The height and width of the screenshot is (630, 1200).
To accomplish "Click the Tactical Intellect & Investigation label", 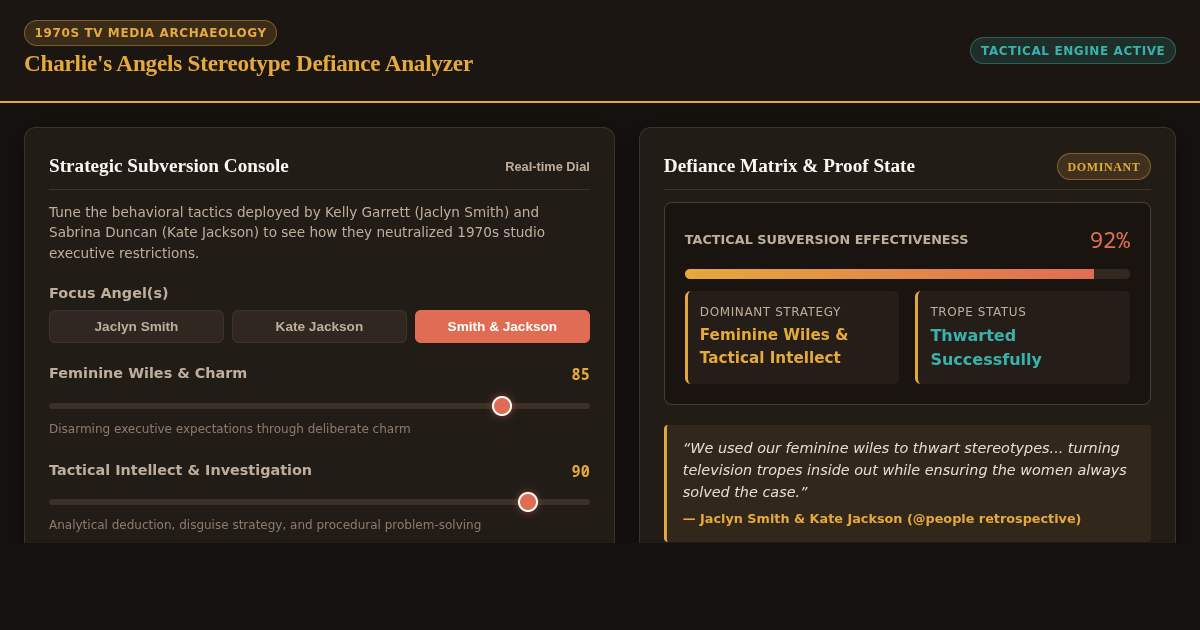I will click(180, 470).
